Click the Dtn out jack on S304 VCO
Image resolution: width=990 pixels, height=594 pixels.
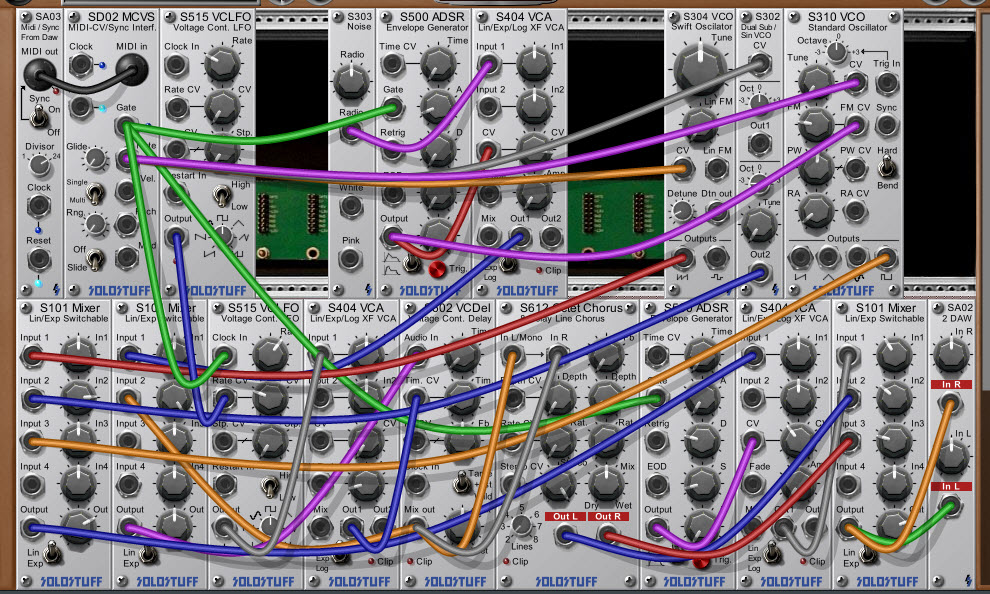[717, 211]
